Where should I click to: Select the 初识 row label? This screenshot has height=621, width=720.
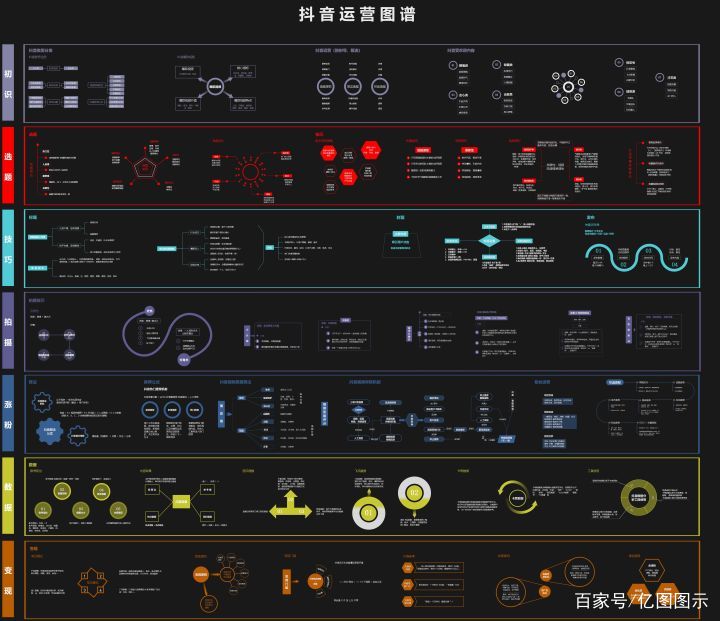coord(8,83)
